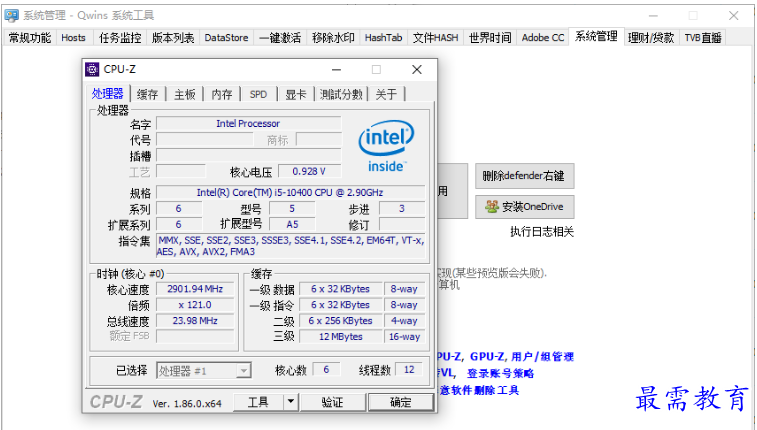Click the 扩展型号 value A5
Image resolution: width=757 pixels, height=430 pixels.
pyautogui.click(x=292, y=224)
